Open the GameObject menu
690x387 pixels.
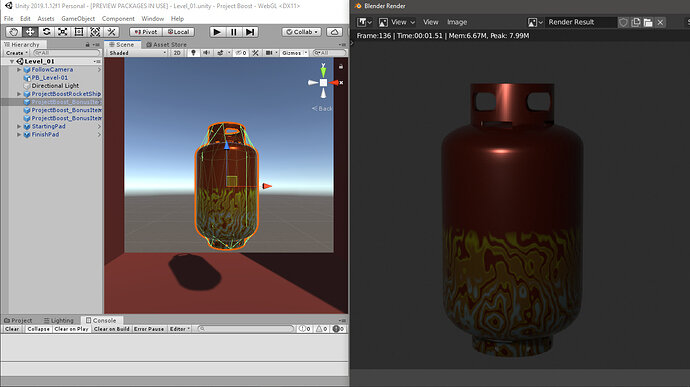pos(78,18)
